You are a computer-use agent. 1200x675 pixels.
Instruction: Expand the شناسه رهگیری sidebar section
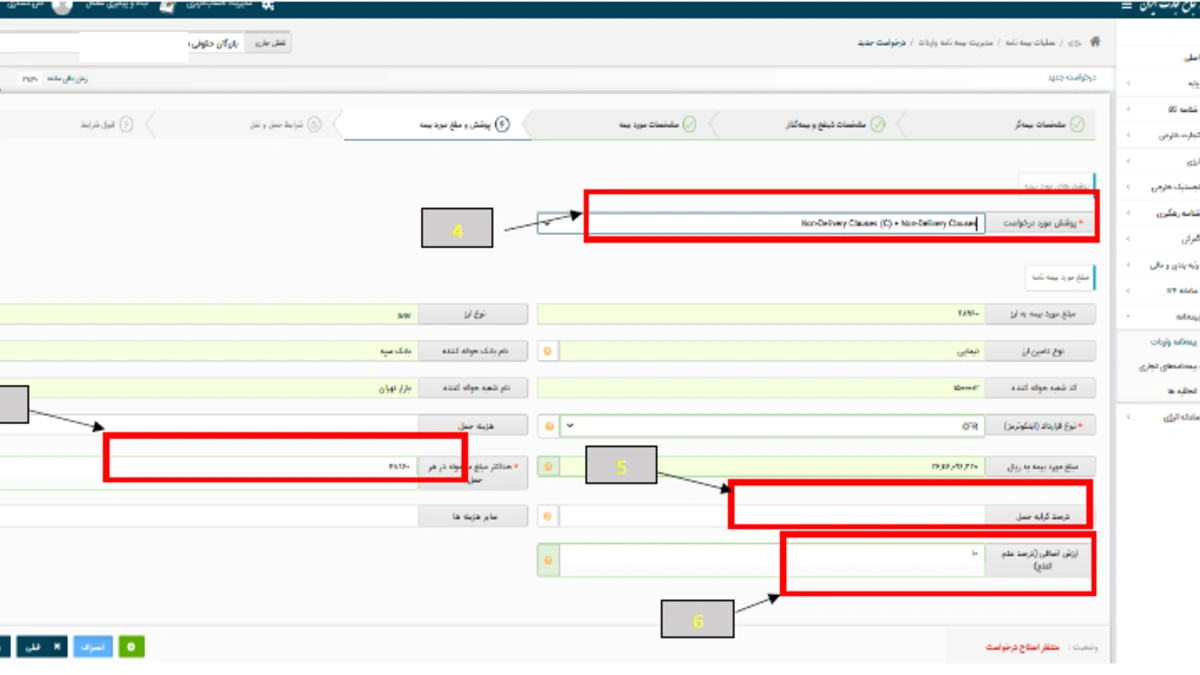tap(1160, 213)
